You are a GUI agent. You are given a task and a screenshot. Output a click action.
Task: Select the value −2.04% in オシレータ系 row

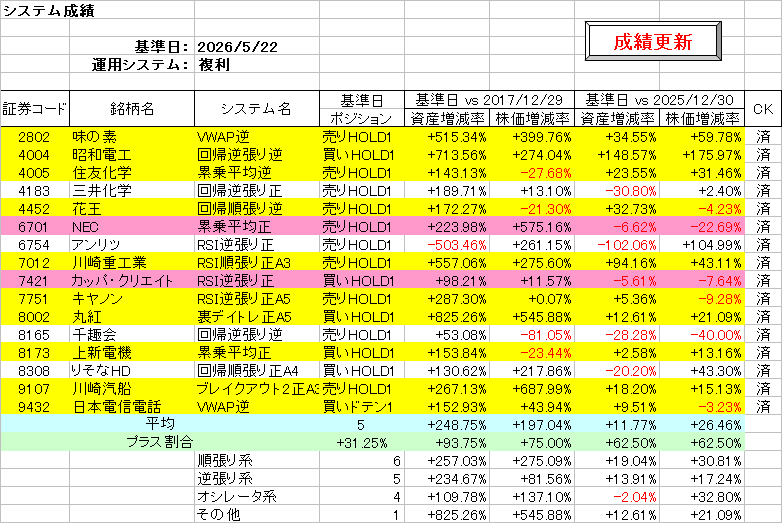tap(617, 497)
